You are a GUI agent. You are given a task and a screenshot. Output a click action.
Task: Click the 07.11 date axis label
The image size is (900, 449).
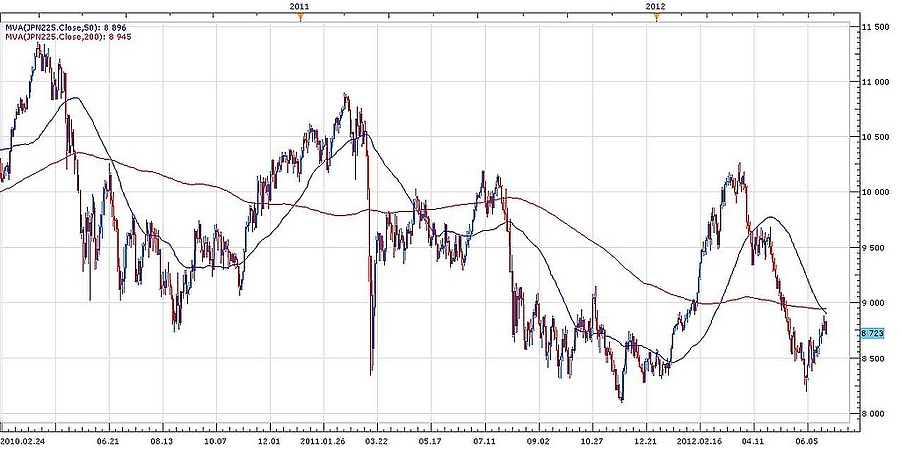click(485, 439)
